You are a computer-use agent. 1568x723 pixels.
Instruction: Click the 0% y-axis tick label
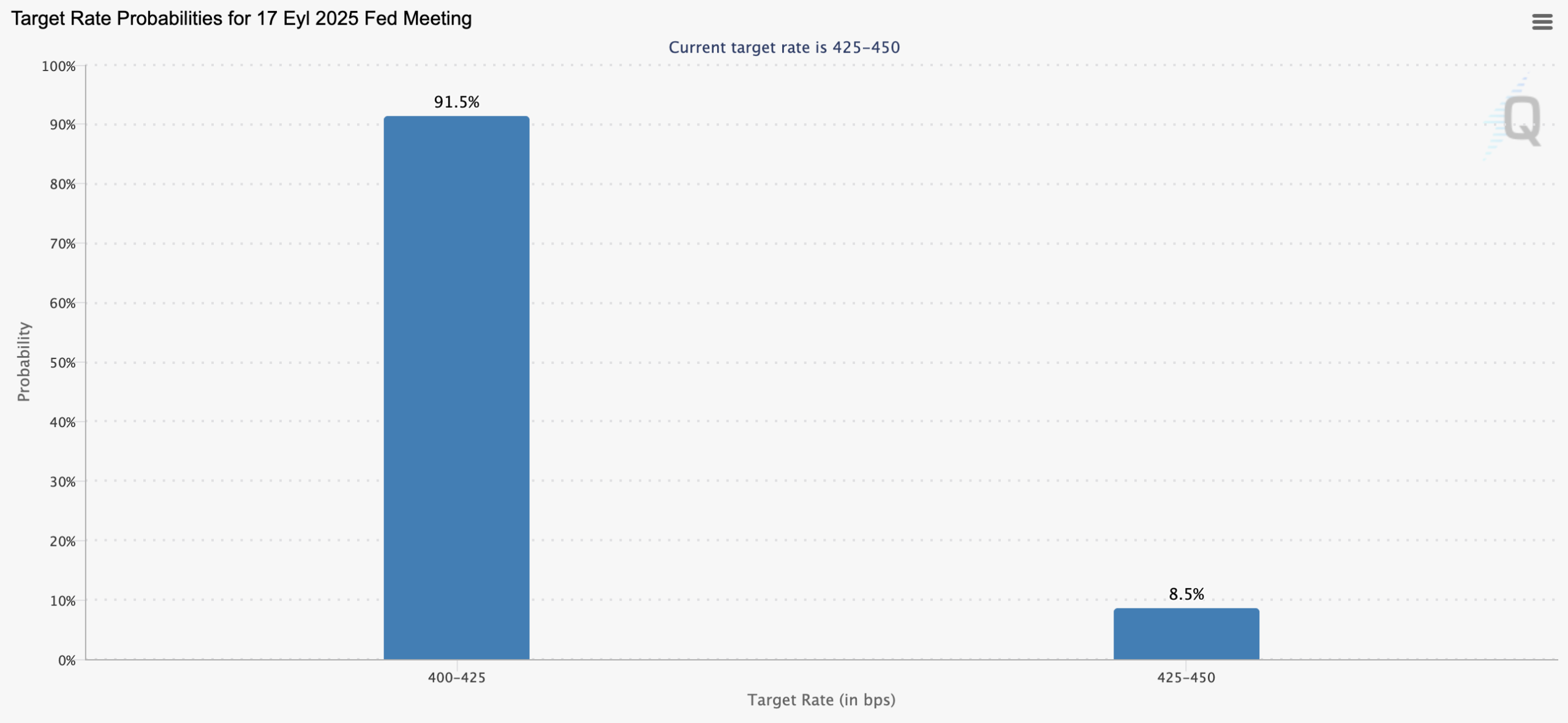(67, 661)
